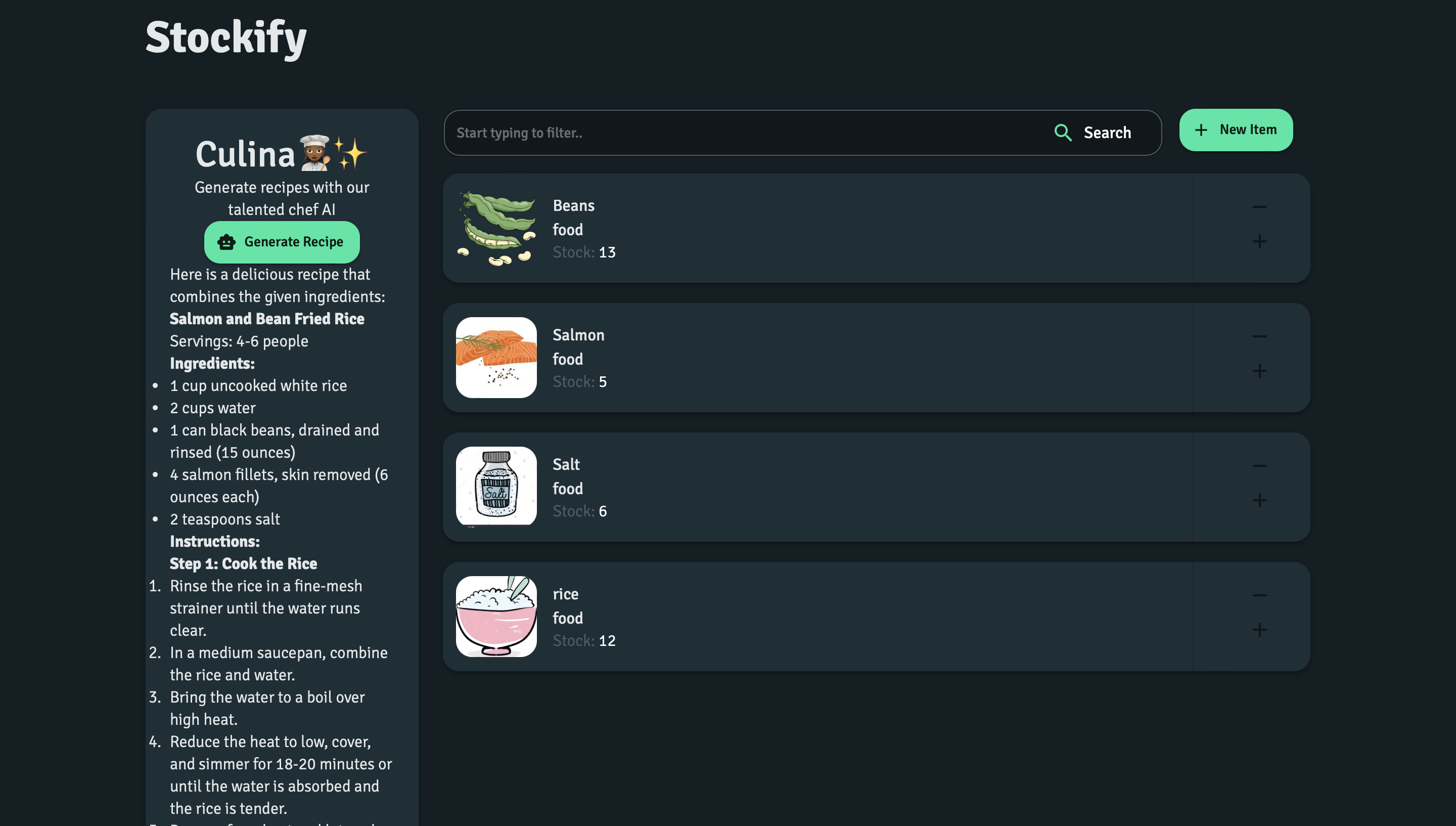
Task: Click the rice bowl thumbnail image
Action: click(496, 616)
